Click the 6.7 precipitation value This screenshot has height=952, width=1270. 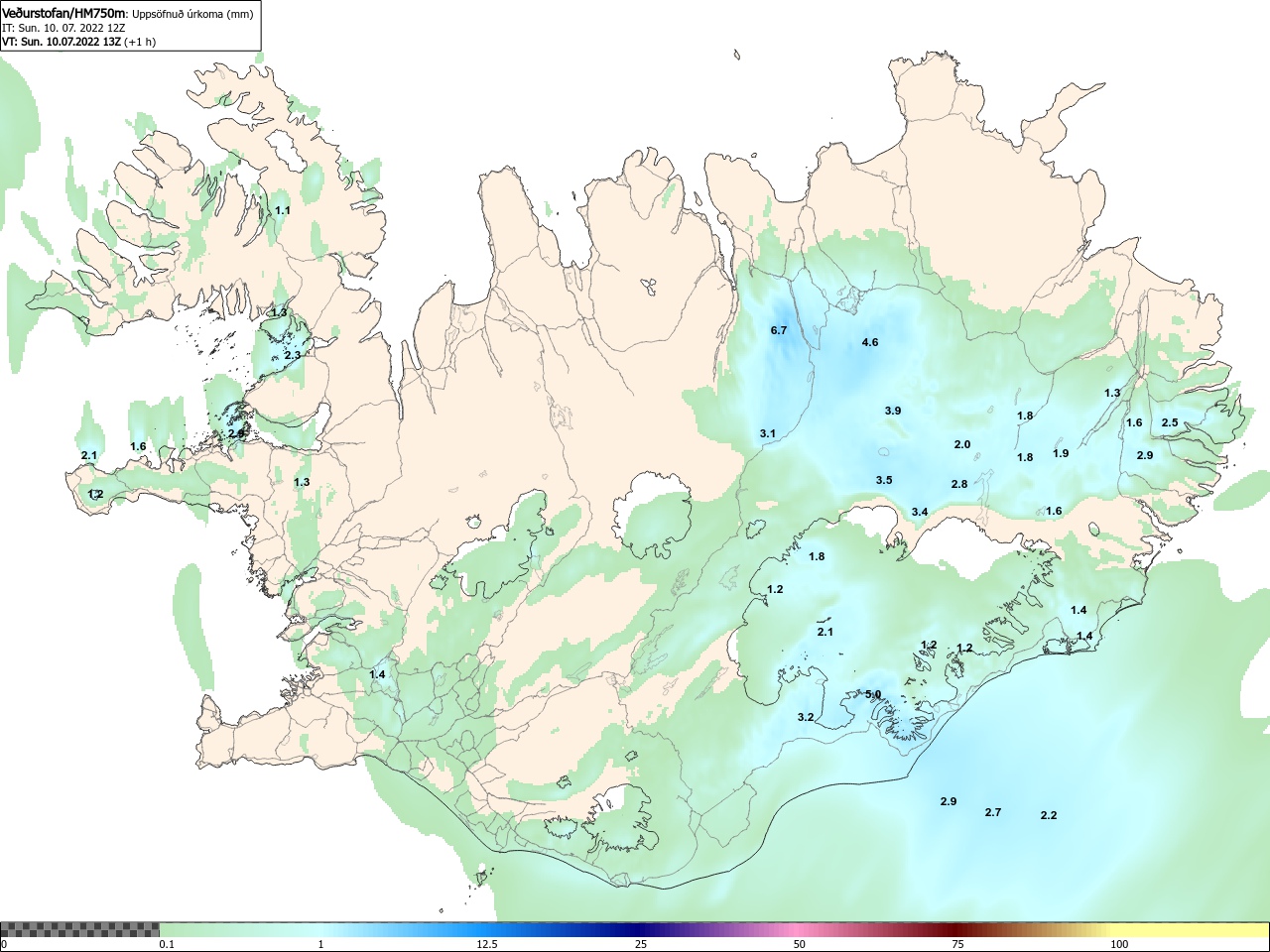pyautogui.click(x=779, y=330)
